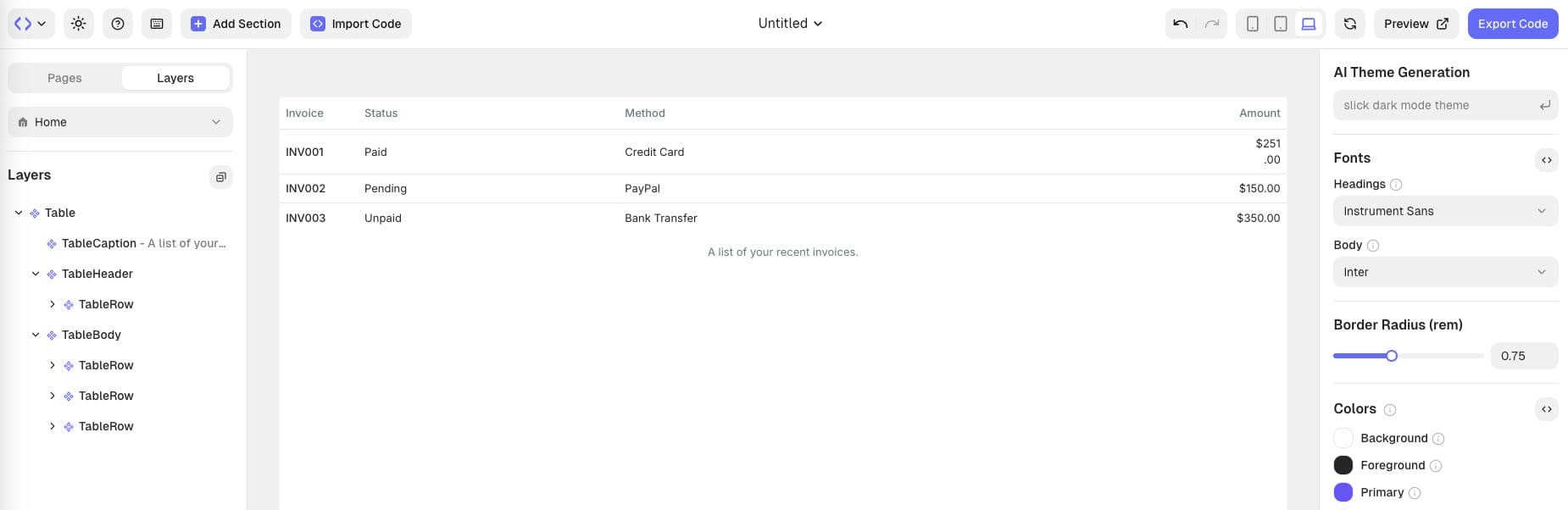
Task: Select the Layers tab
Action: tap(175, 78)
